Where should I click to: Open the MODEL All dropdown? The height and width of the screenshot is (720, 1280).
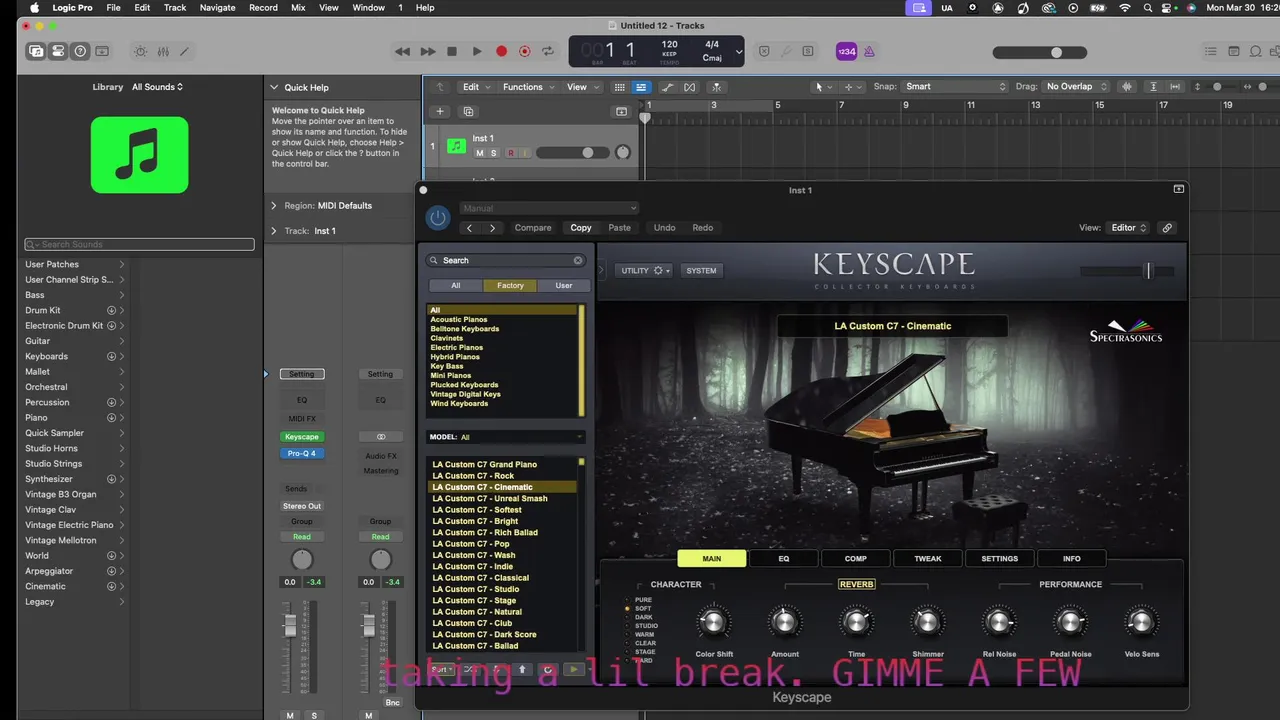pyautogui.click(x=507, y=437)
